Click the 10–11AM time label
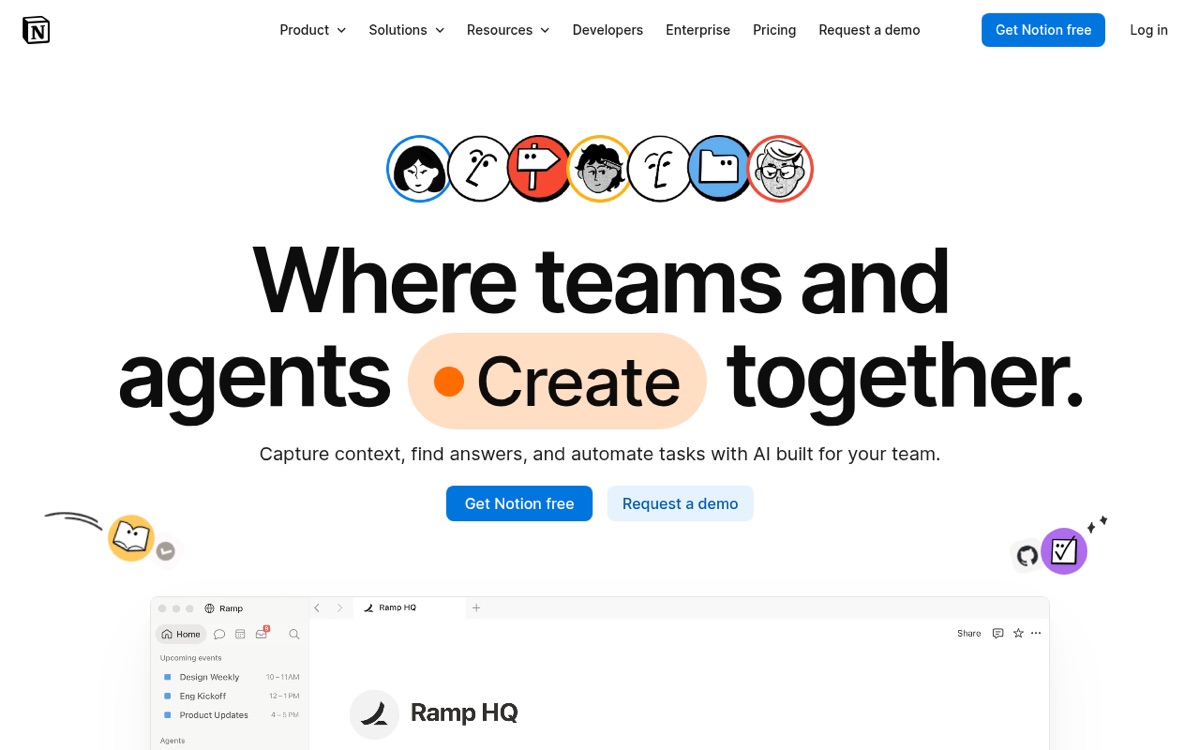 283,677
